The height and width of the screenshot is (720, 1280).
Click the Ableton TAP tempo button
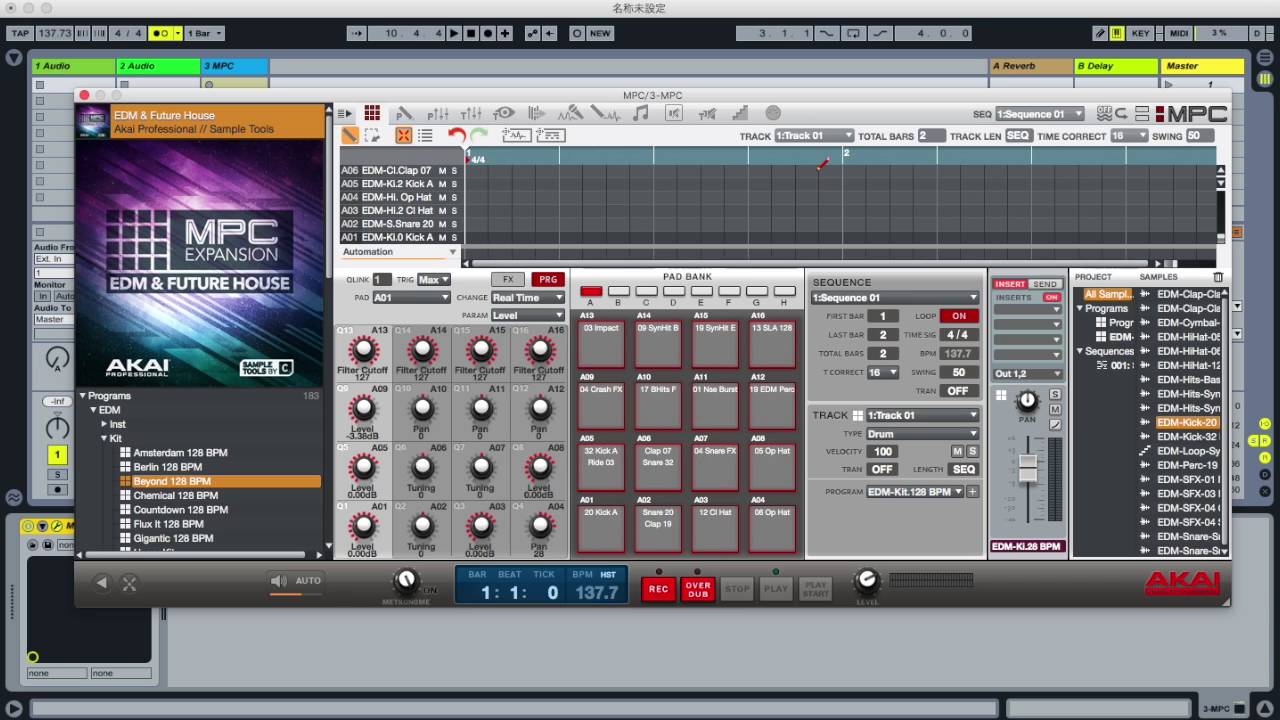click(x=19, y=33)
